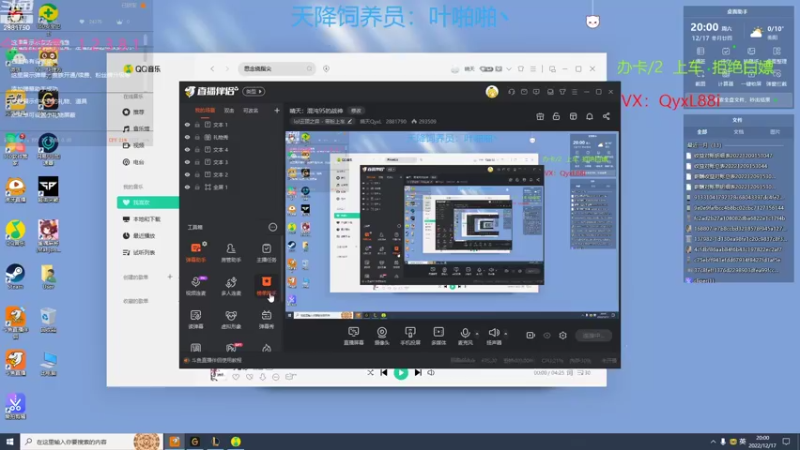Add 多媒体 multimedia source
The height and width of the screenshot is (450, 800).
coord(439,336)
